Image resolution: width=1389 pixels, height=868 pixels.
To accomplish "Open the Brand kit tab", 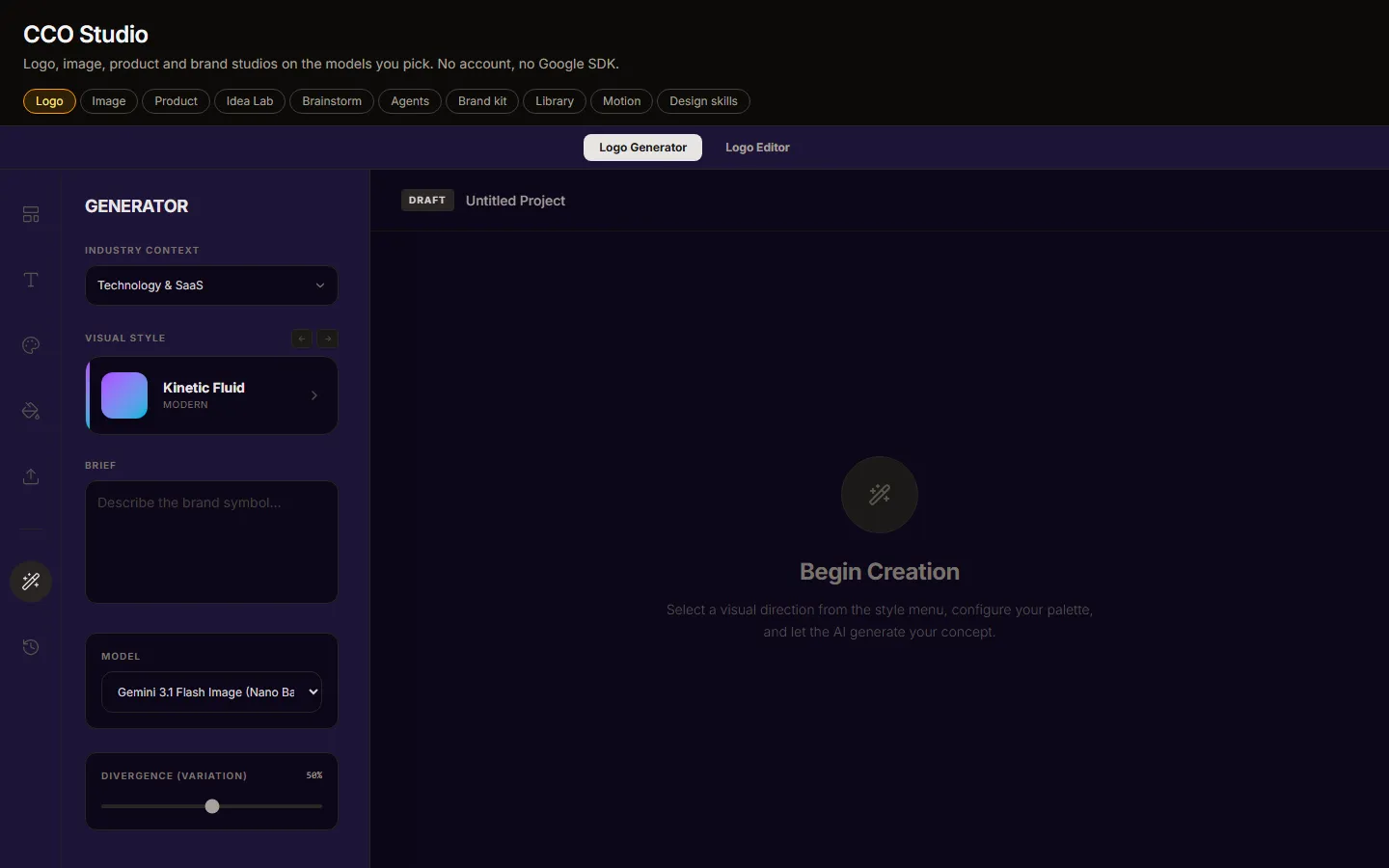I will tap(482, 101).
